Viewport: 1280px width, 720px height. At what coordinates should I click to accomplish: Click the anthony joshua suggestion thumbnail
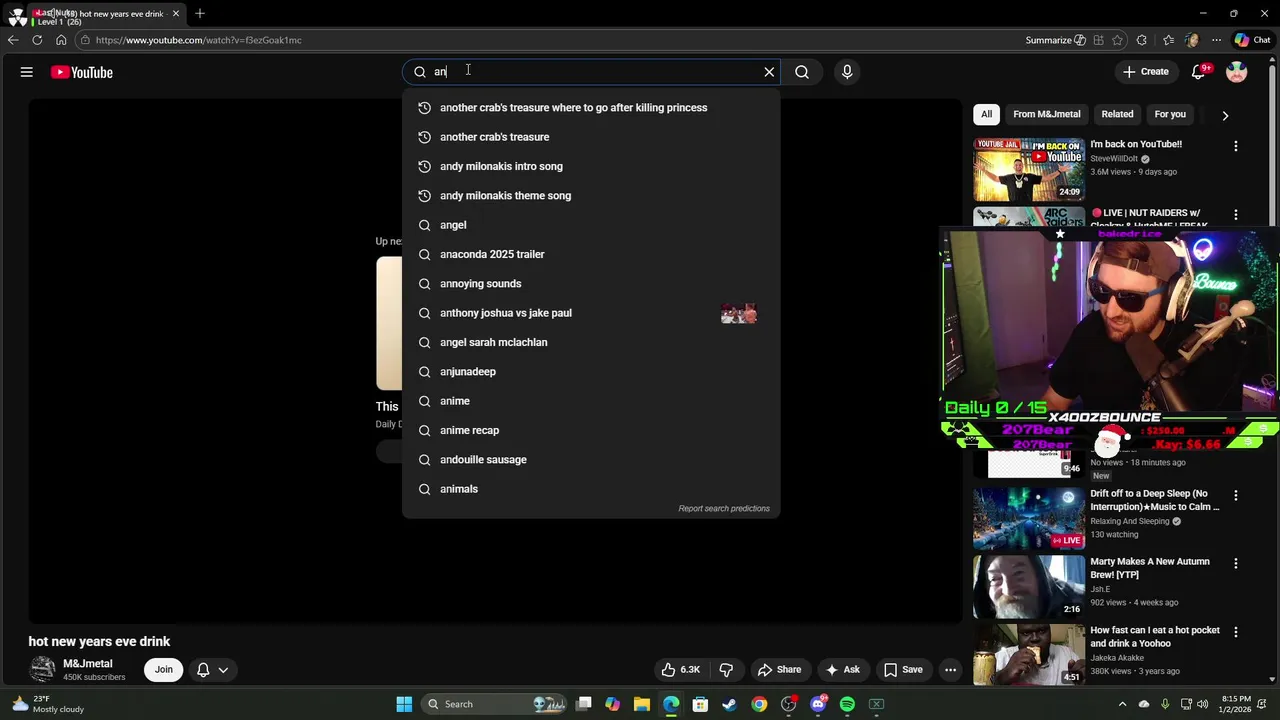point(739,313)
